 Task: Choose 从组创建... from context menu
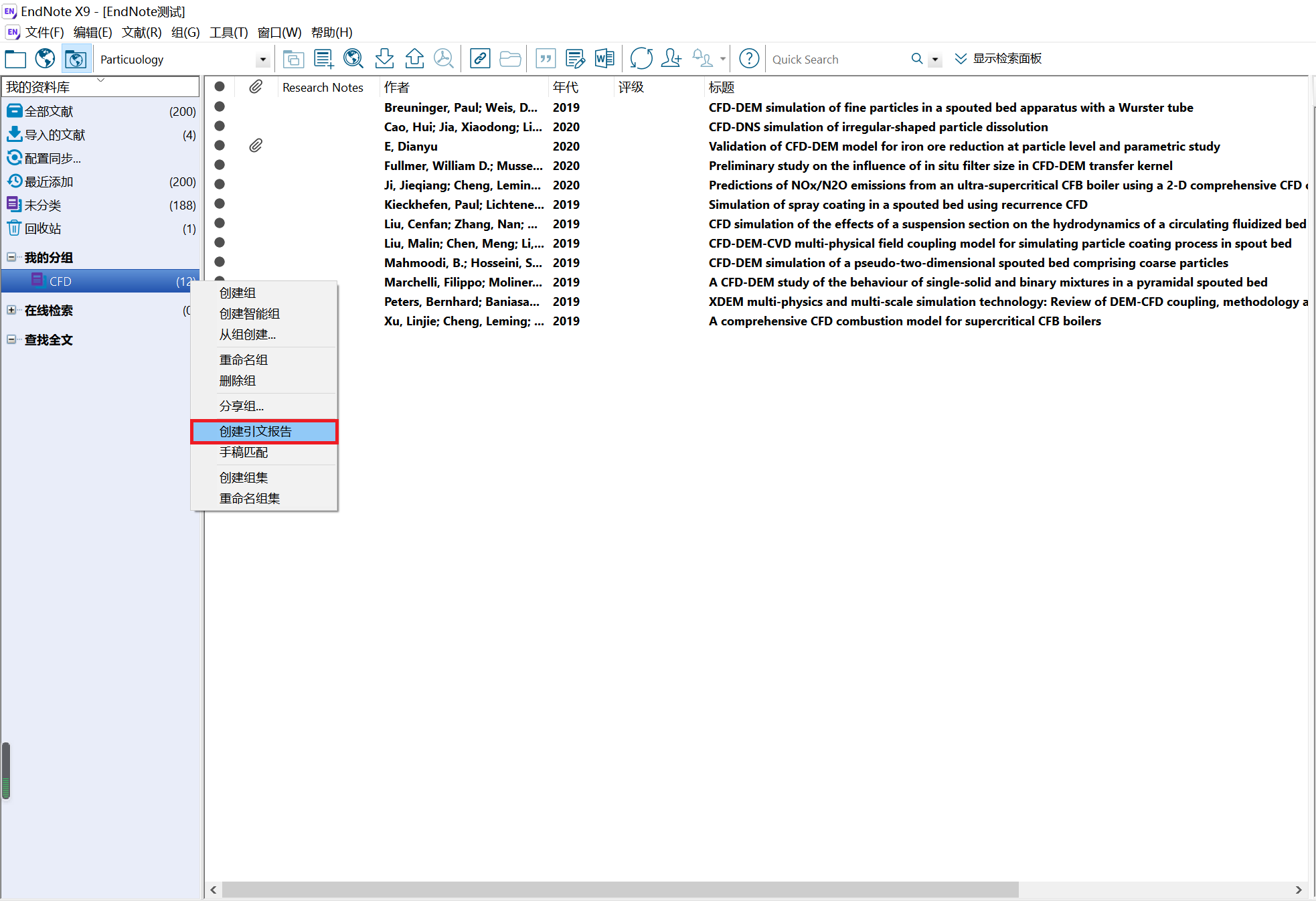[264, 334]
